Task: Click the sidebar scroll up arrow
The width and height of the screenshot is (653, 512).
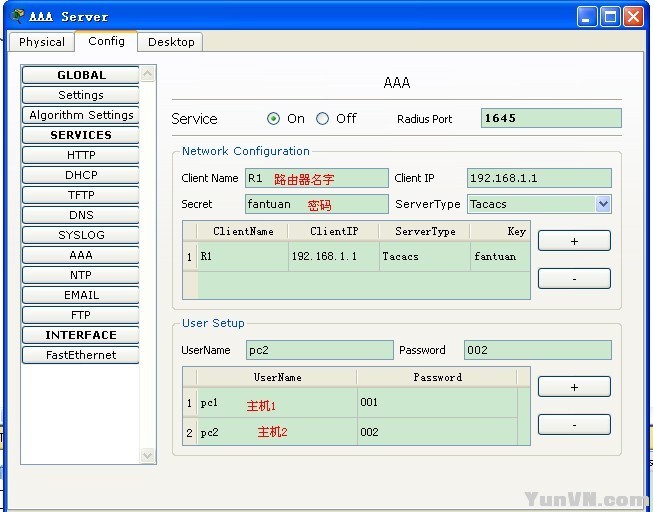Action: click(x=147, y=74)
